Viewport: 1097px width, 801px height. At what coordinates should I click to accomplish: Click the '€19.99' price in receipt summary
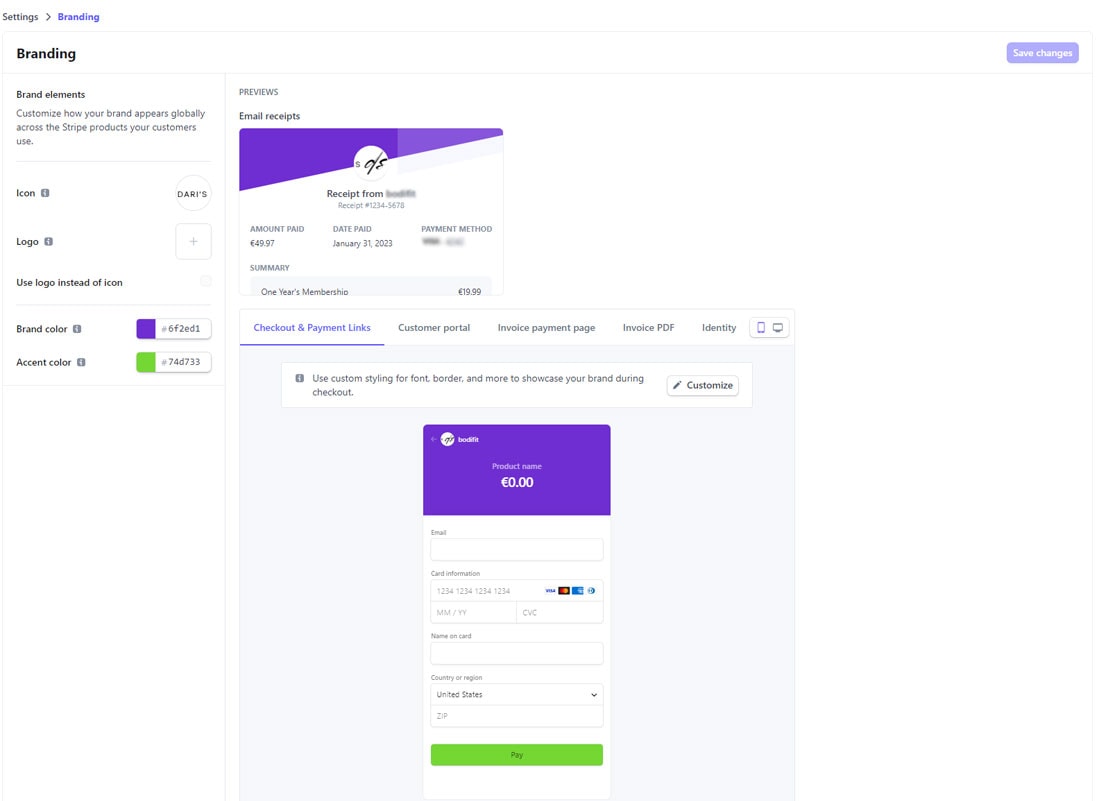469,292
